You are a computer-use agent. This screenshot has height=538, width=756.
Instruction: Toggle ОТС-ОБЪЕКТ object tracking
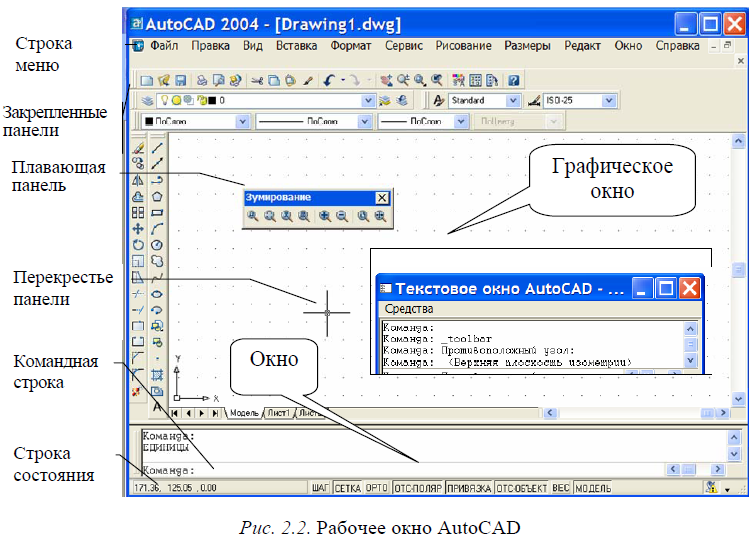522,488
